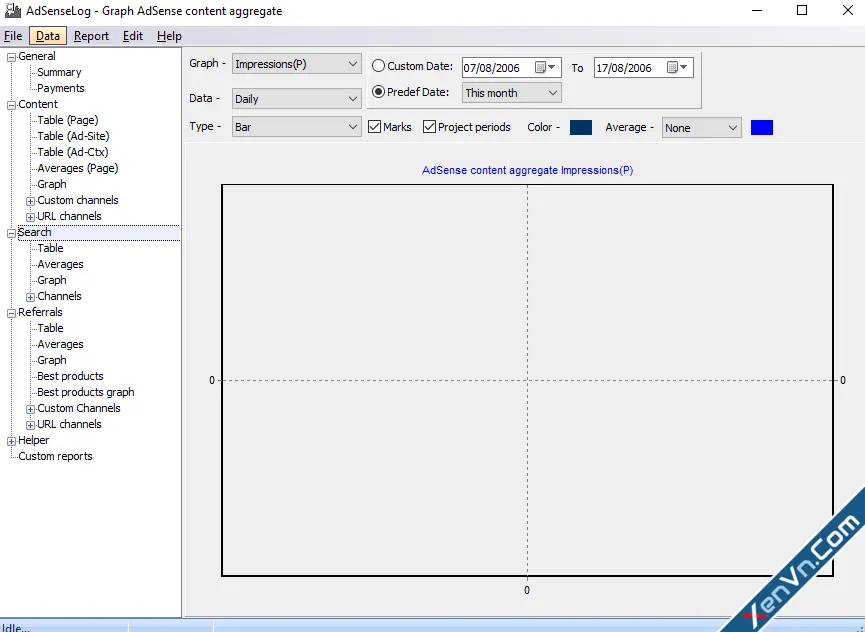Select Graph under Content
The image size is (865, 632).
(52, 184)
